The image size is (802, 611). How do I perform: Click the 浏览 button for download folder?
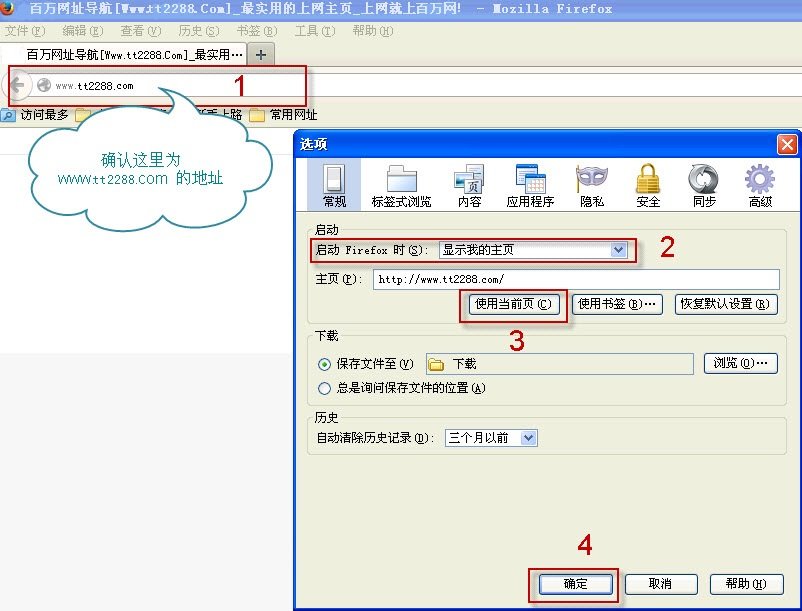point(740,364)
